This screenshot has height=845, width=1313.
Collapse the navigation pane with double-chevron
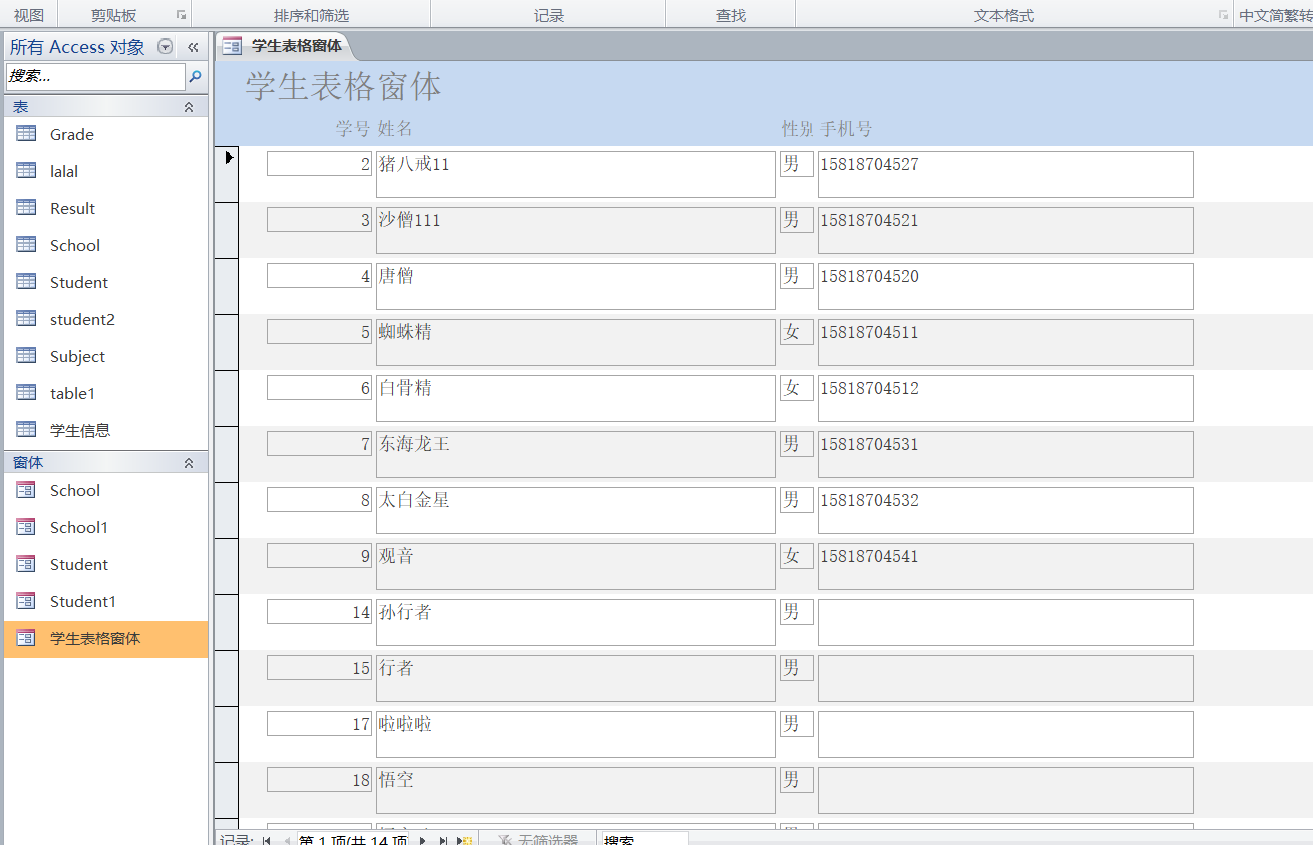tap(193, 47)
